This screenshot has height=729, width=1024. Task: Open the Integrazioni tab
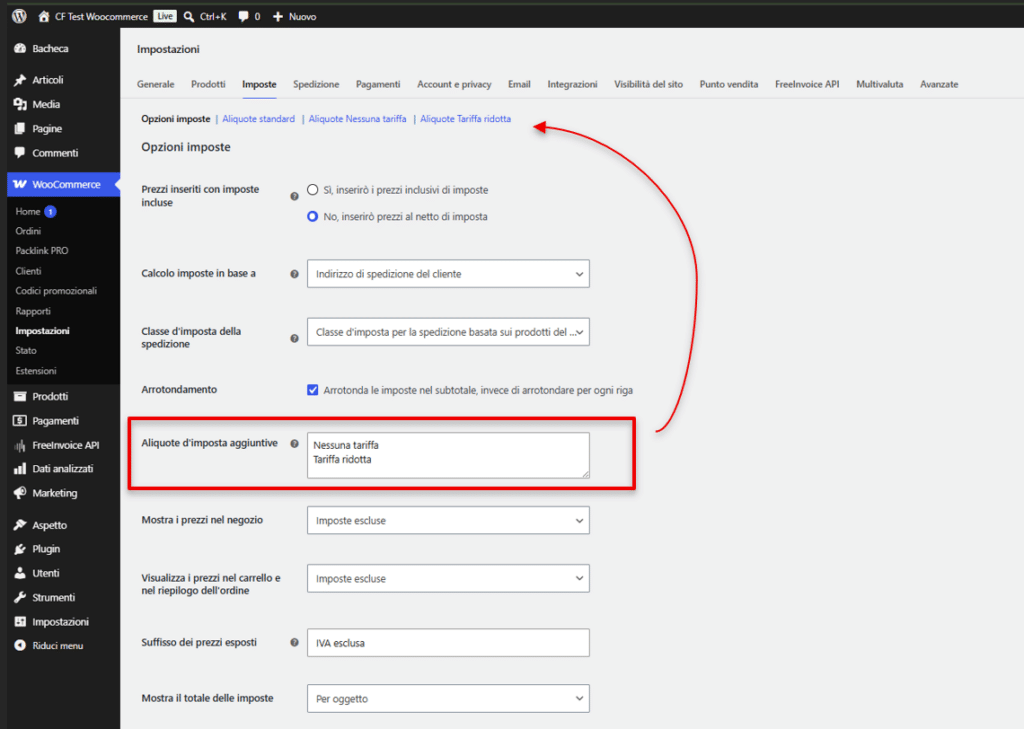[573, 84]
